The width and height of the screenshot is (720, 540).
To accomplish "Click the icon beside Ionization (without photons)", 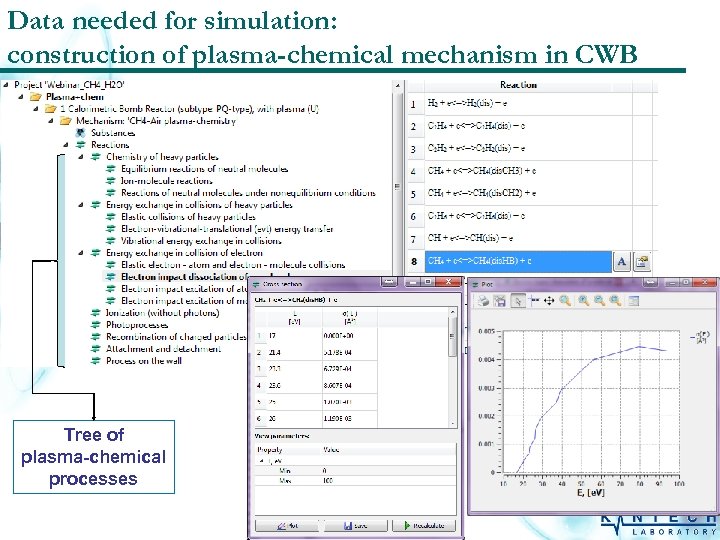I will point(96,313).
